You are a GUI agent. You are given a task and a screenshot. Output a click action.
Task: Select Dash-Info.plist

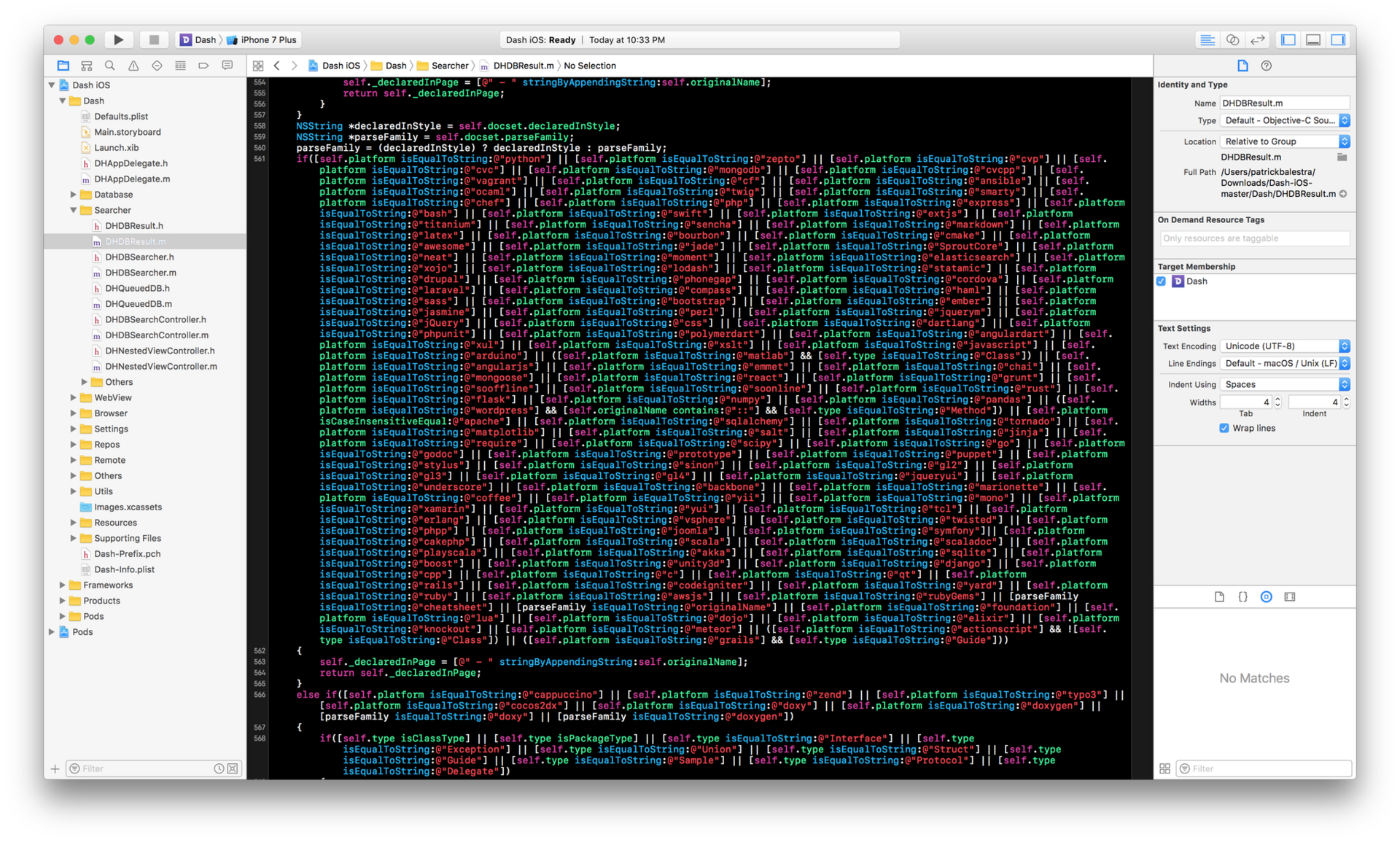(124, 570)
